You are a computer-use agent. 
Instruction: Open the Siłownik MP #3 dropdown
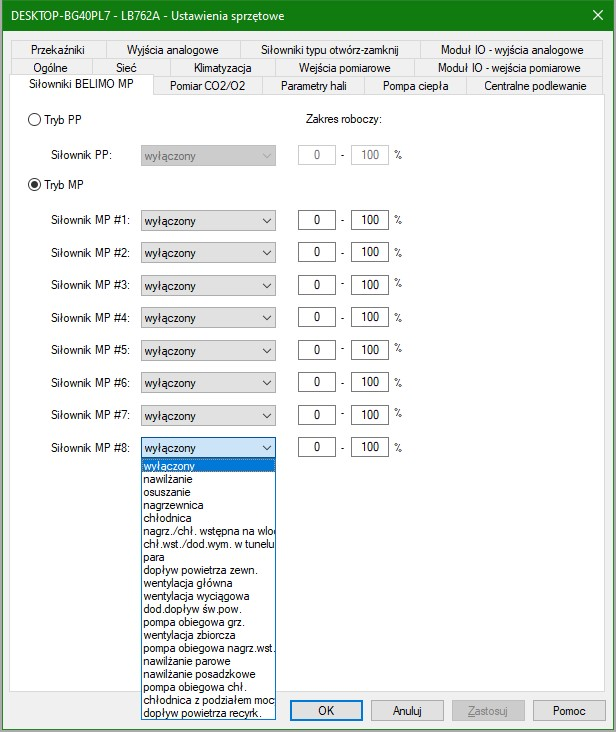coord(208,286)
